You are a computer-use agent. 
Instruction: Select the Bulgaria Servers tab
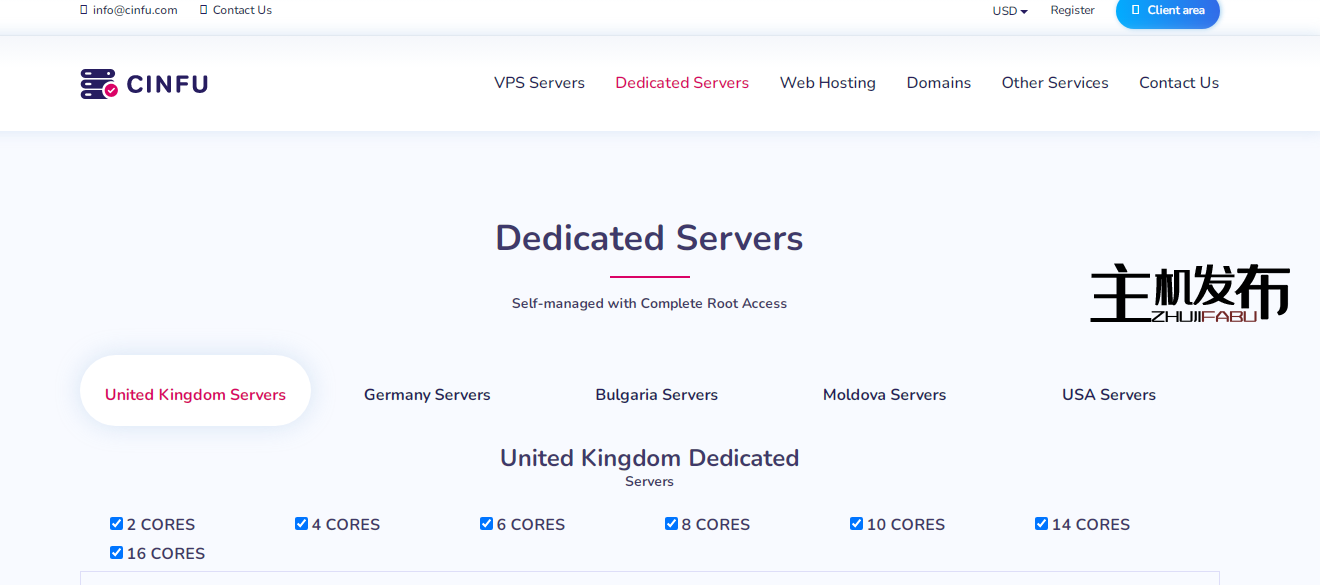pos(656,395)
